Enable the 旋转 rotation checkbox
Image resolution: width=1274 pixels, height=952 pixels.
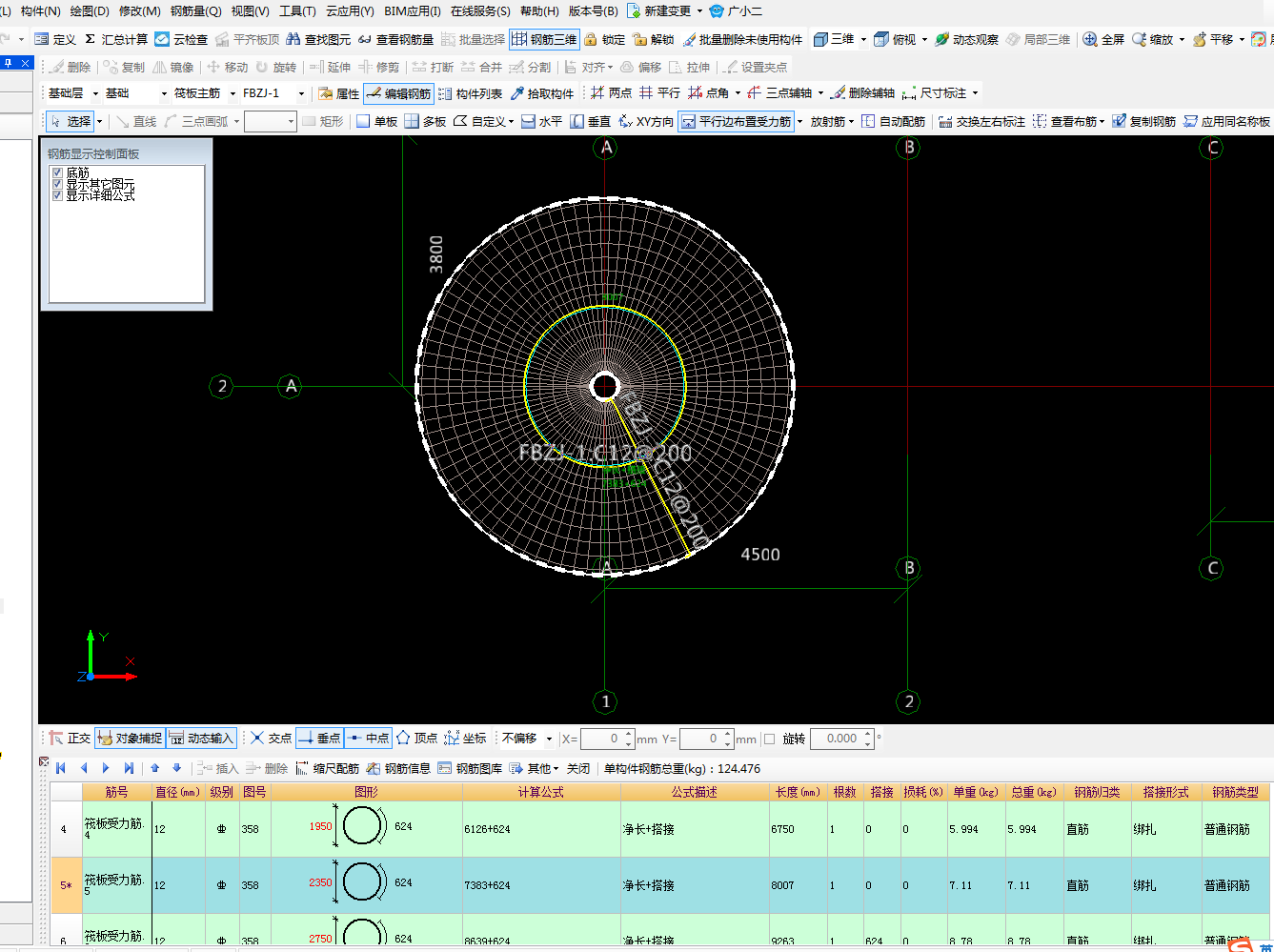[x=770, y=739]
